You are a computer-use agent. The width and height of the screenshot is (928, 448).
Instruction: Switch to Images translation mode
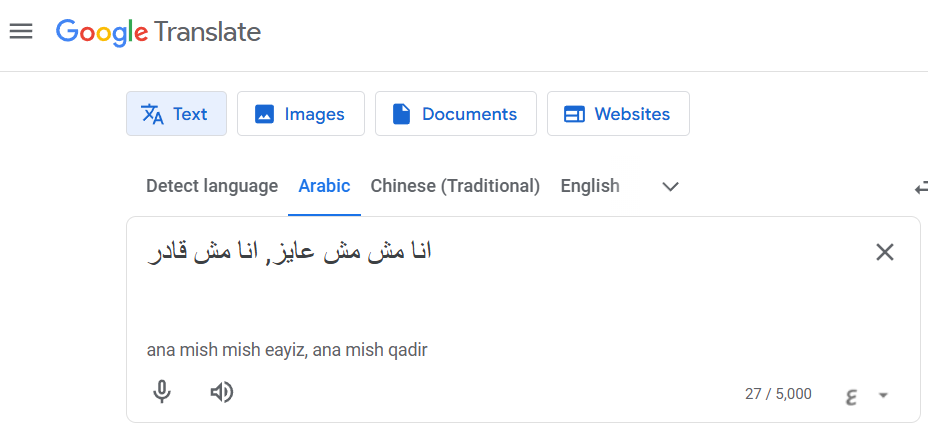(301, 114)
